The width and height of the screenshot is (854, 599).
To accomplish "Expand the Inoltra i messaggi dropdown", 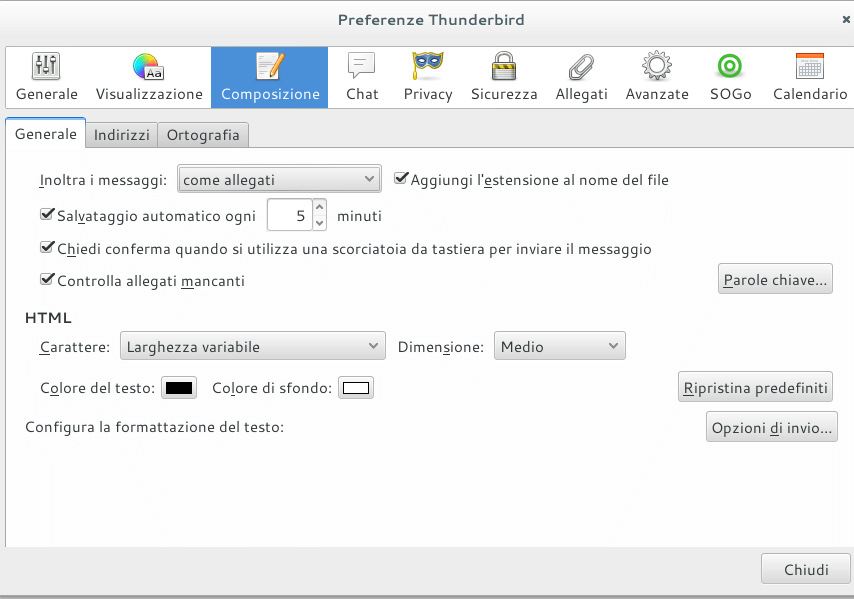I will [x=279, y=180].
